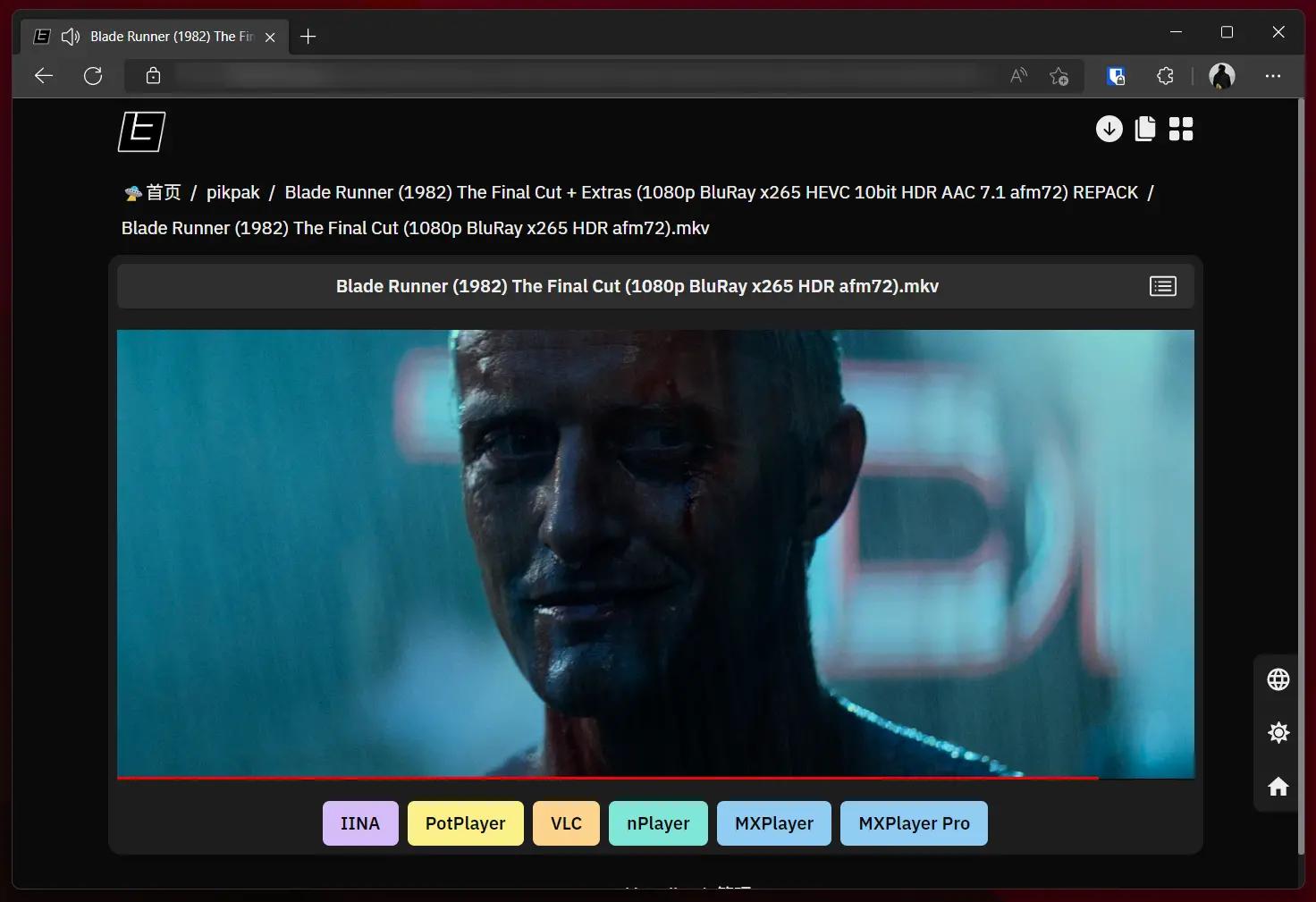This screenshot has height=902, width=1316.
Task: View site info lock icon
Action: [x=154, y=76]
